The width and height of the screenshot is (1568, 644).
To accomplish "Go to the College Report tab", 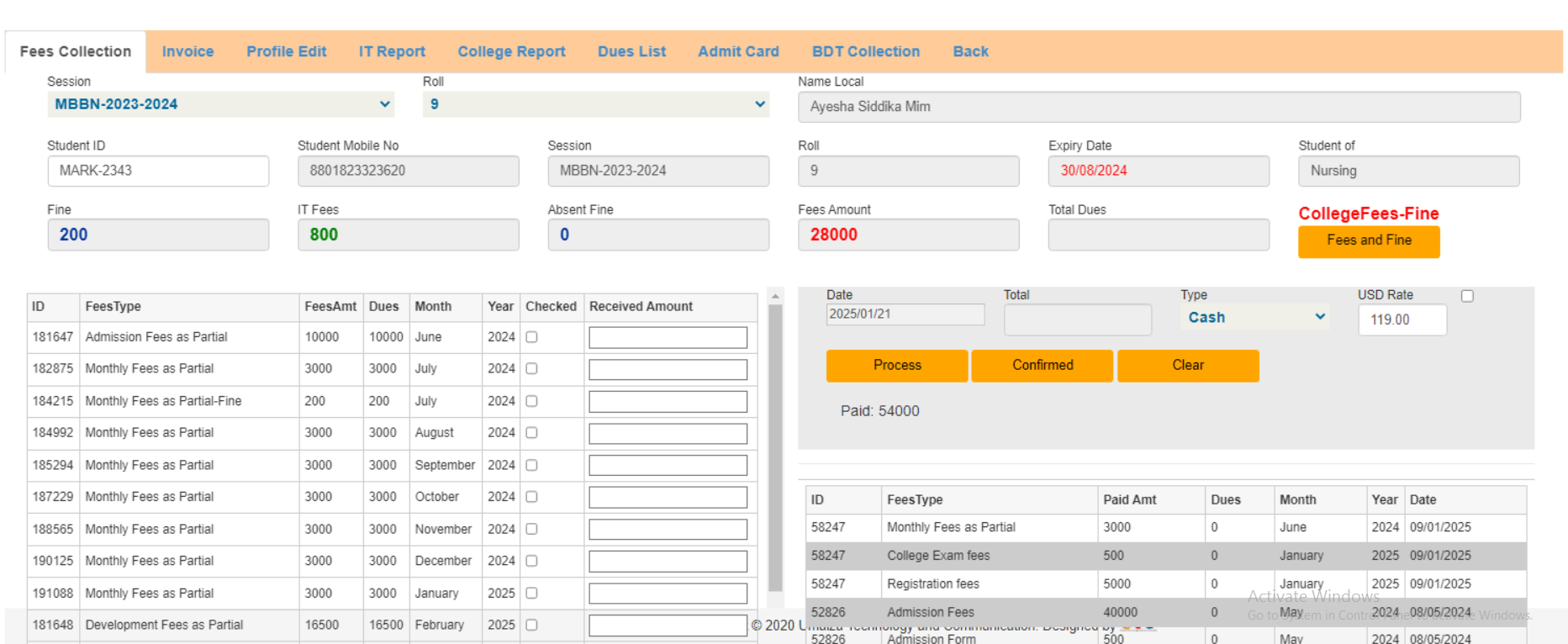I will pos(510,51).
